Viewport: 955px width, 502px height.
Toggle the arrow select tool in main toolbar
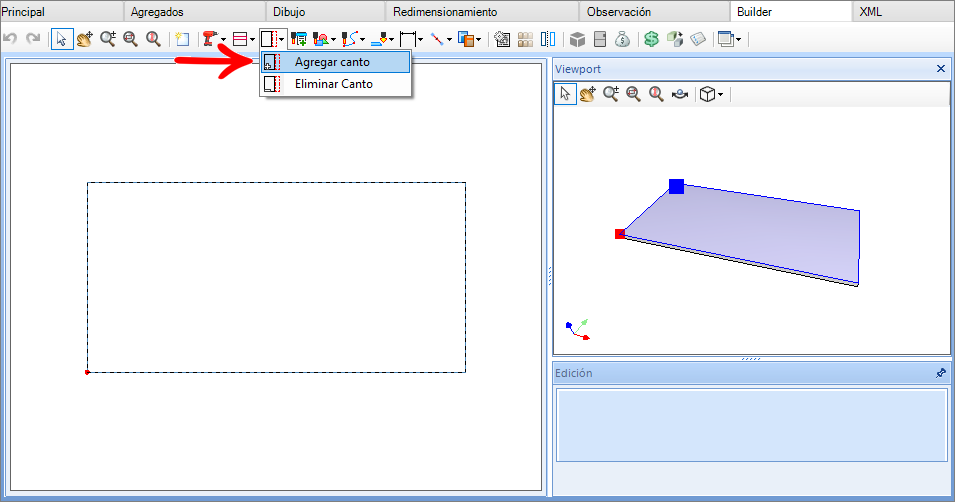[x=62, y=40]
